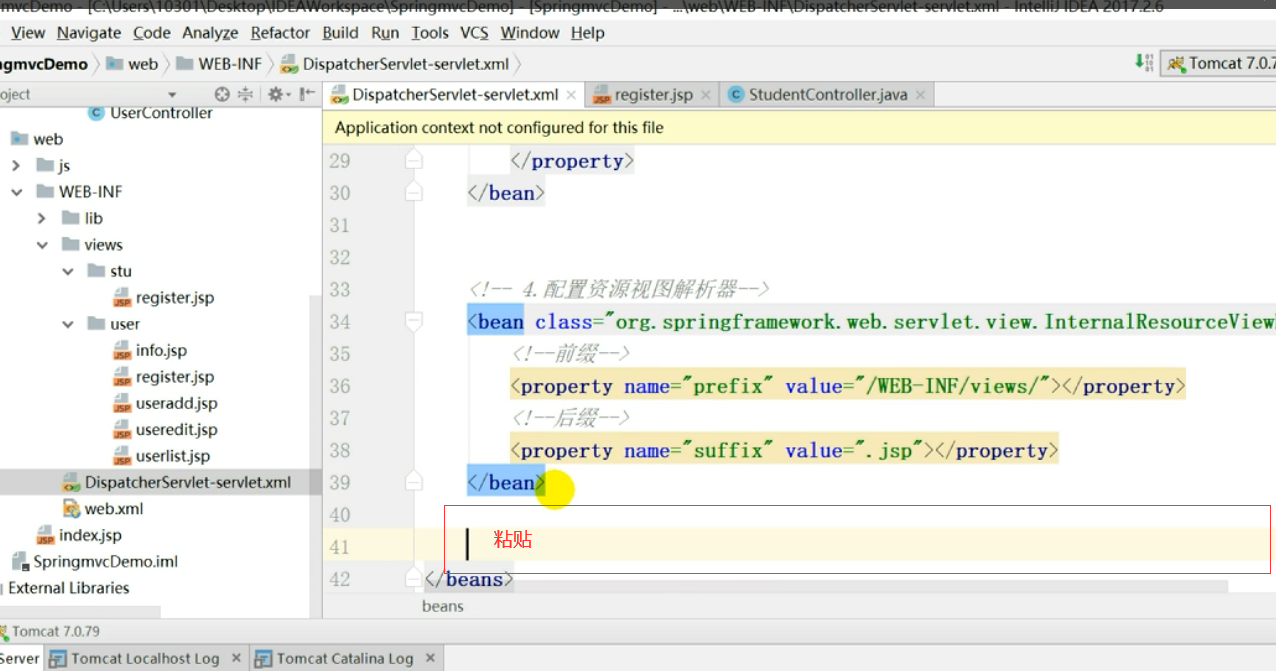Click the info.jsp file icon
The image size is (1276, 671).
point(122,351)
